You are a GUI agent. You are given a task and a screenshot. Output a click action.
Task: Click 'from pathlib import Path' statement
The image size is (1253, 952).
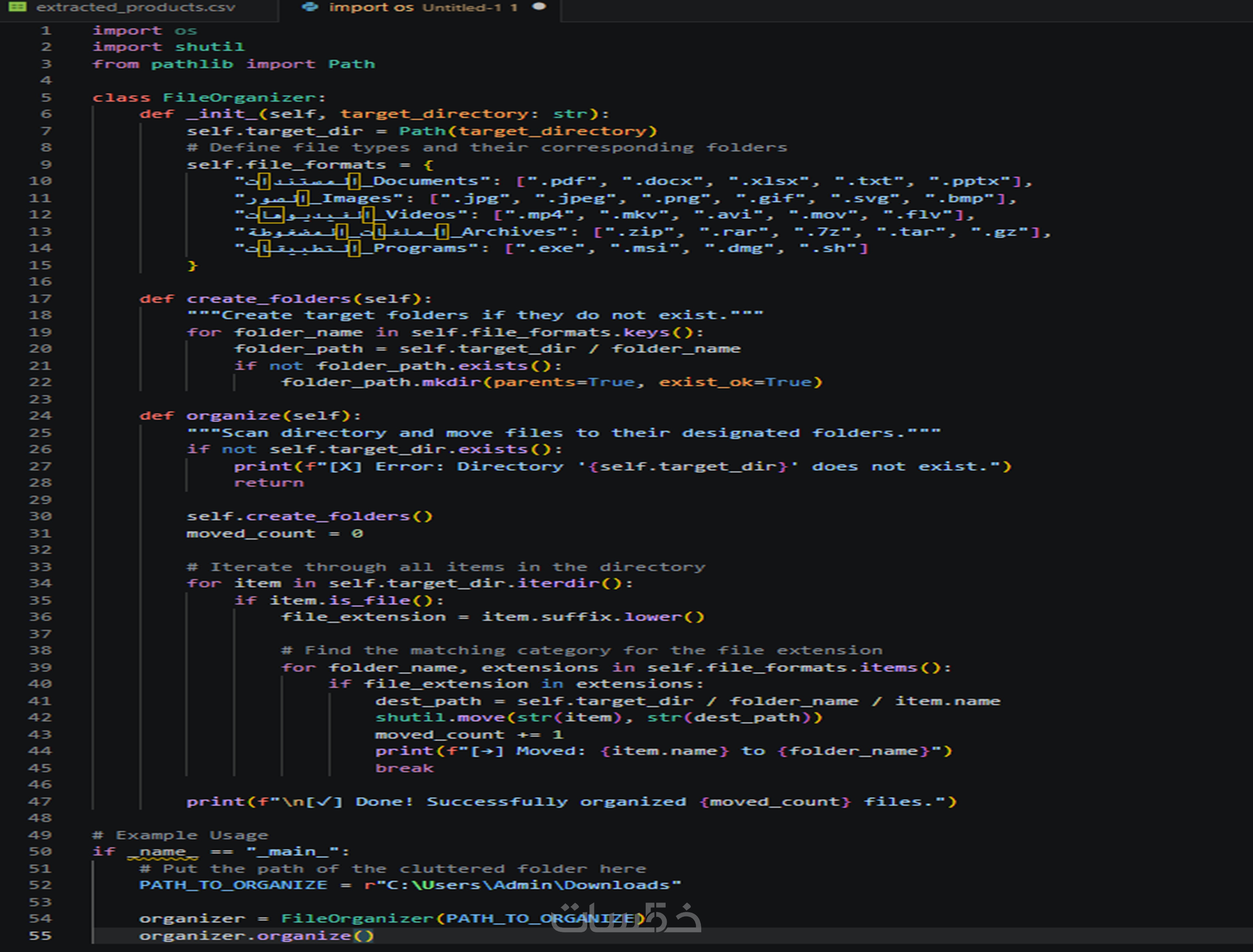234,64
